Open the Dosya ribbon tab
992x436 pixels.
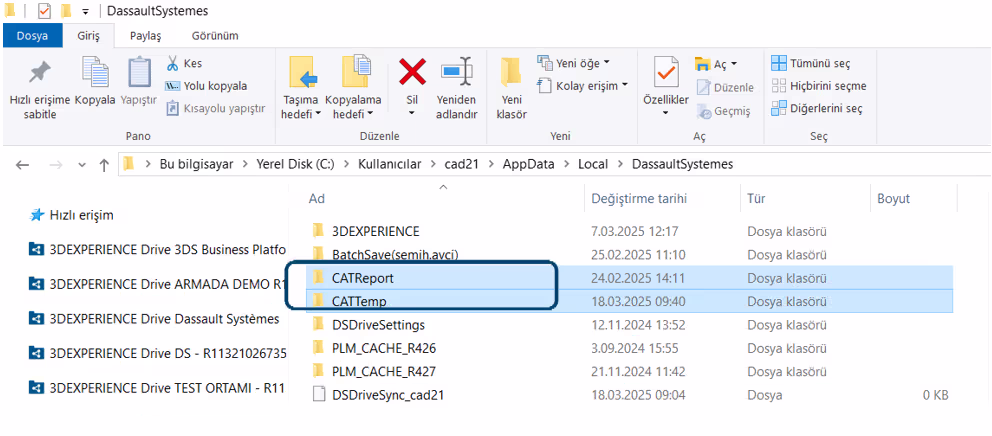32,36
